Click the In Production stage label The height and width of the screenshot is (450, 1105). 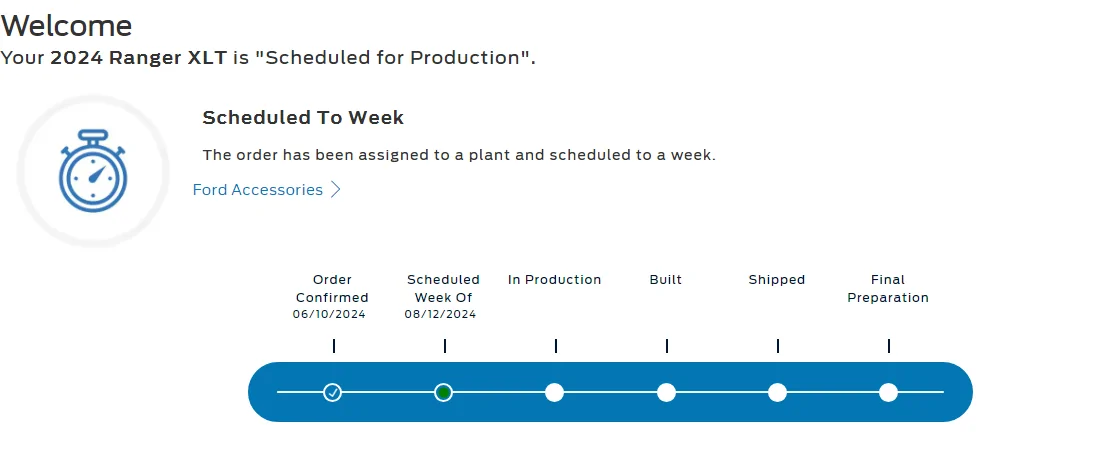(x=555, y=280)
